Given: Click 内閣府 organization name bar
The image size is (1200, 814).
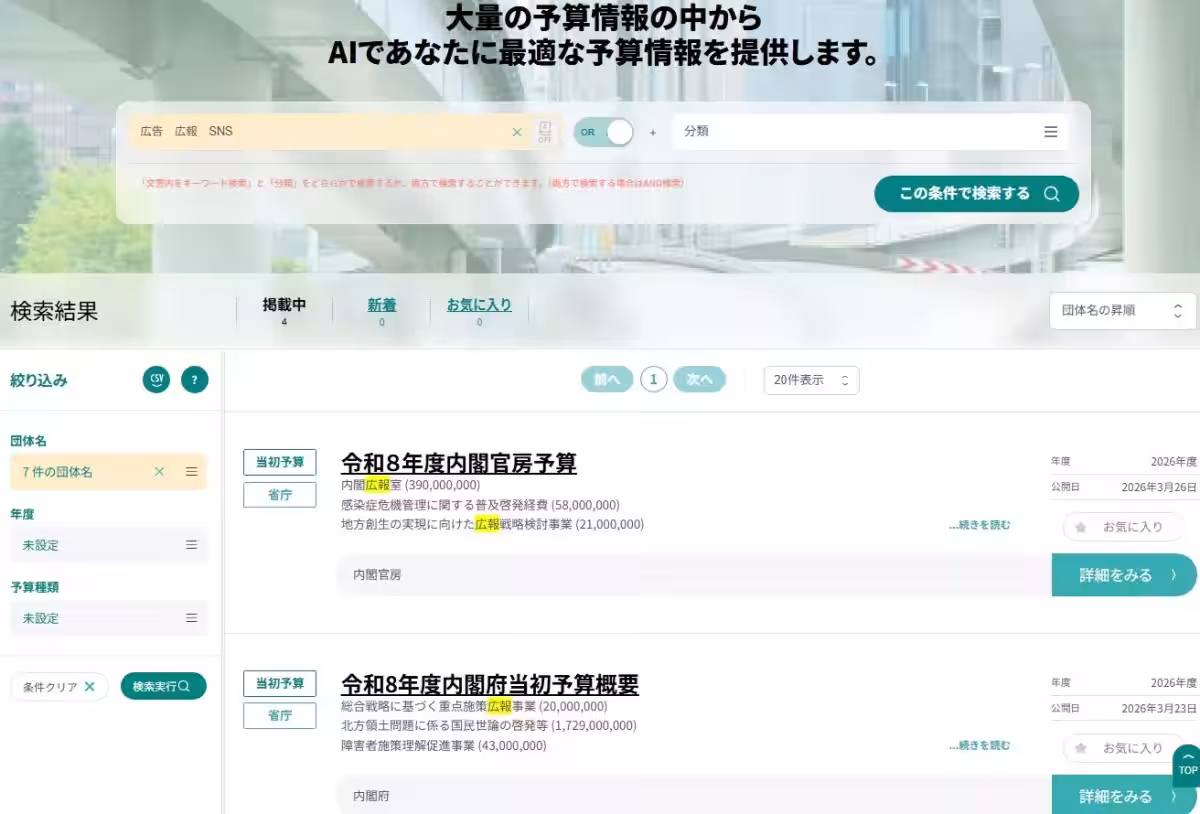Looking at the screenshot, I should (695, 796).
